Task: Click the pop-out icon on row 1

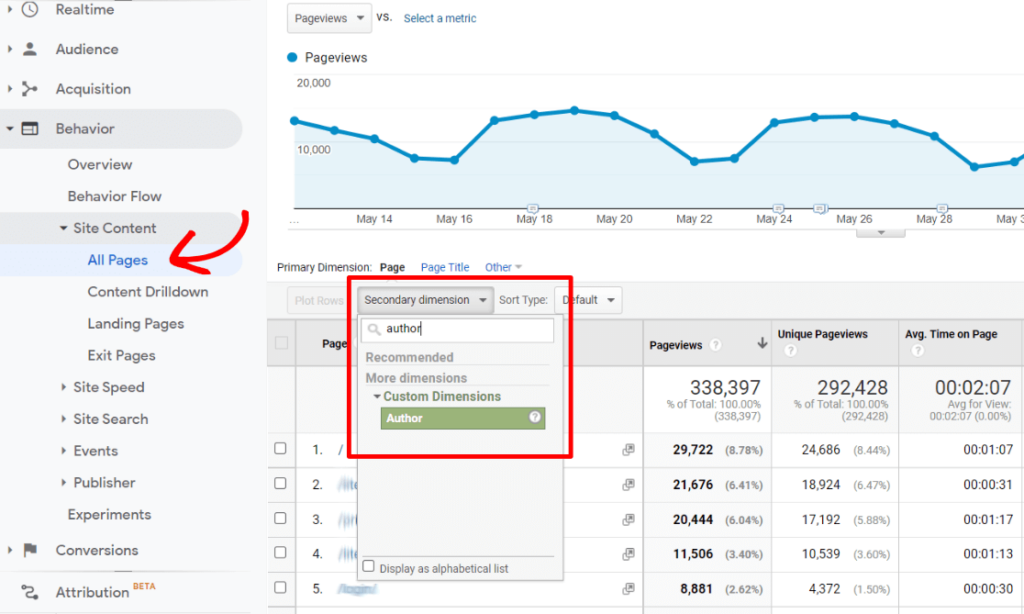Action: 629,450
